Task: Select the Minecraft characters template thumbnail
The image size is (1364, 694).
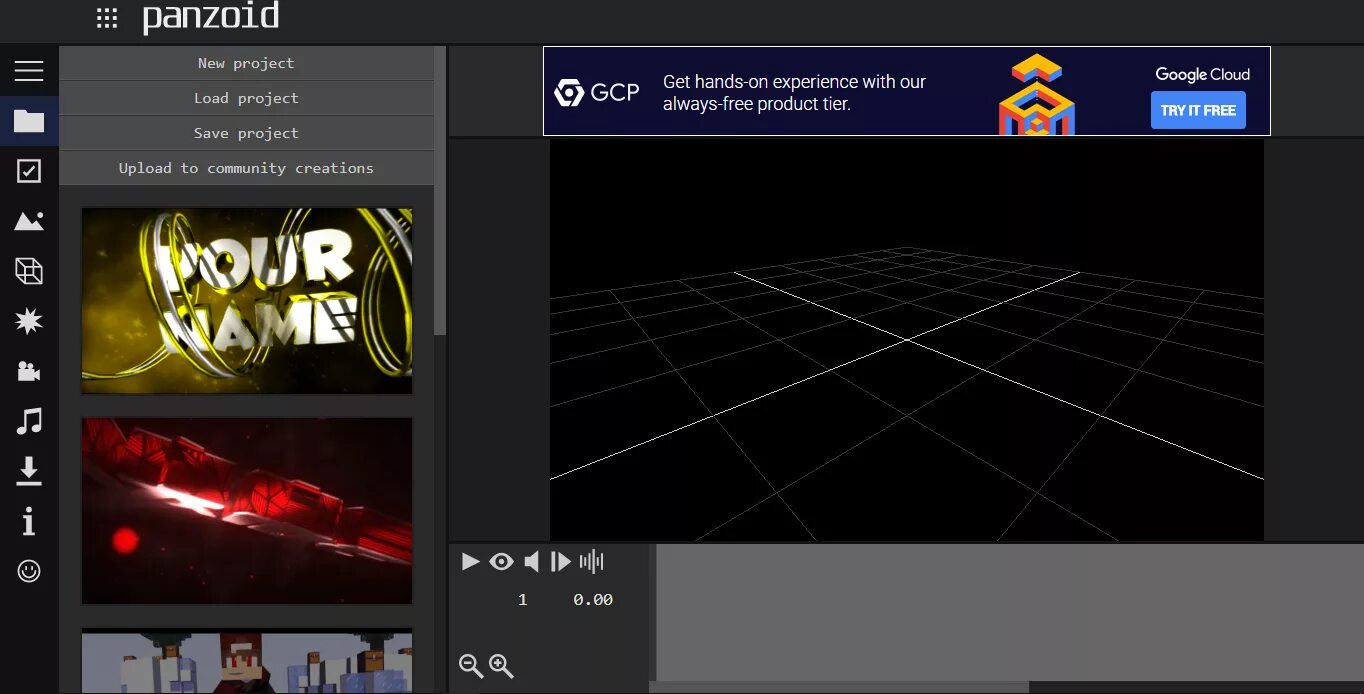Action: coord(247,660)
